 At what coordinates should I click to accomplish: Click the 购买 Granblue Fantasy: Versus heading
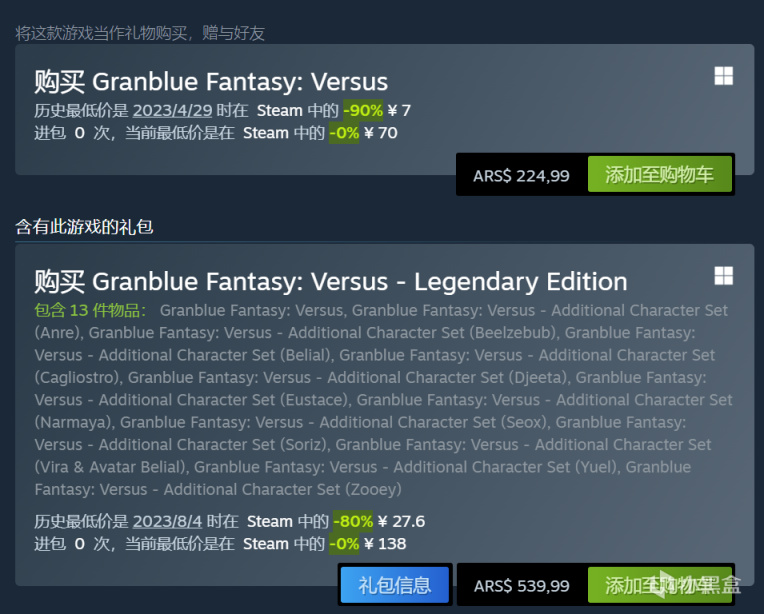click(211, 81)
